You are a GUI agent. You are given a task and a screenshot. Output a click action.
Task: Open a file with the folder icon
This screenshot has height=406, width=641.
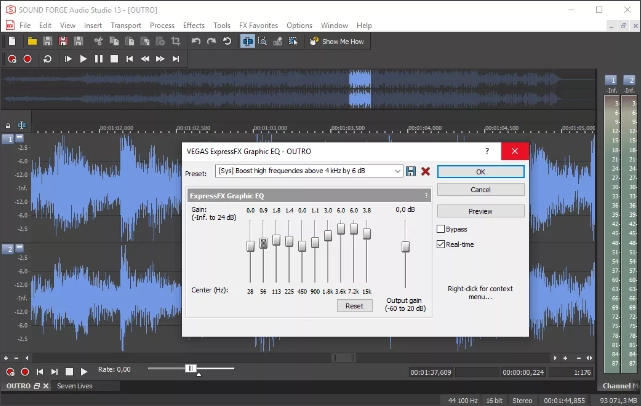[33, 41]
